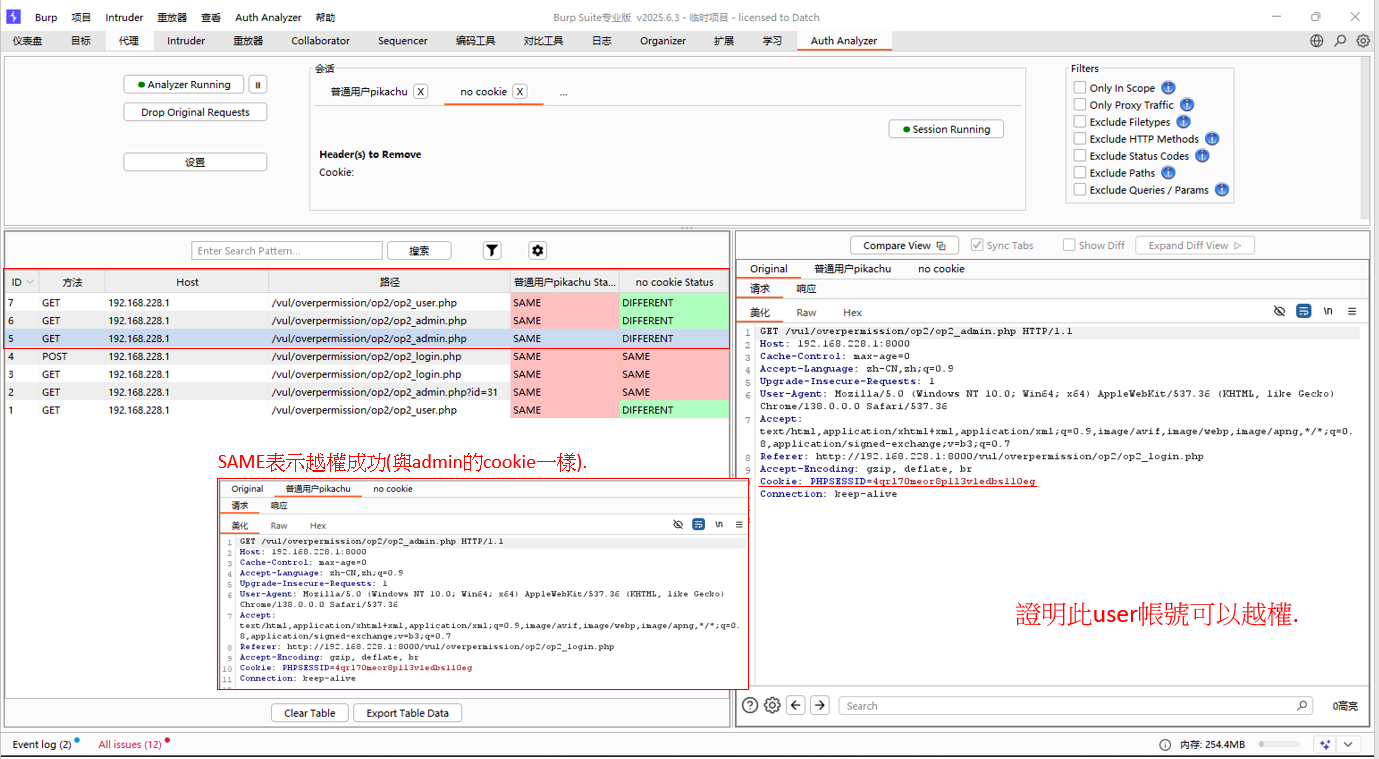This screenshot has width=1379, height=759.
Task: Pause the analyzer with the pause icon
Action: pyautogui.click(x=258, y=85)
